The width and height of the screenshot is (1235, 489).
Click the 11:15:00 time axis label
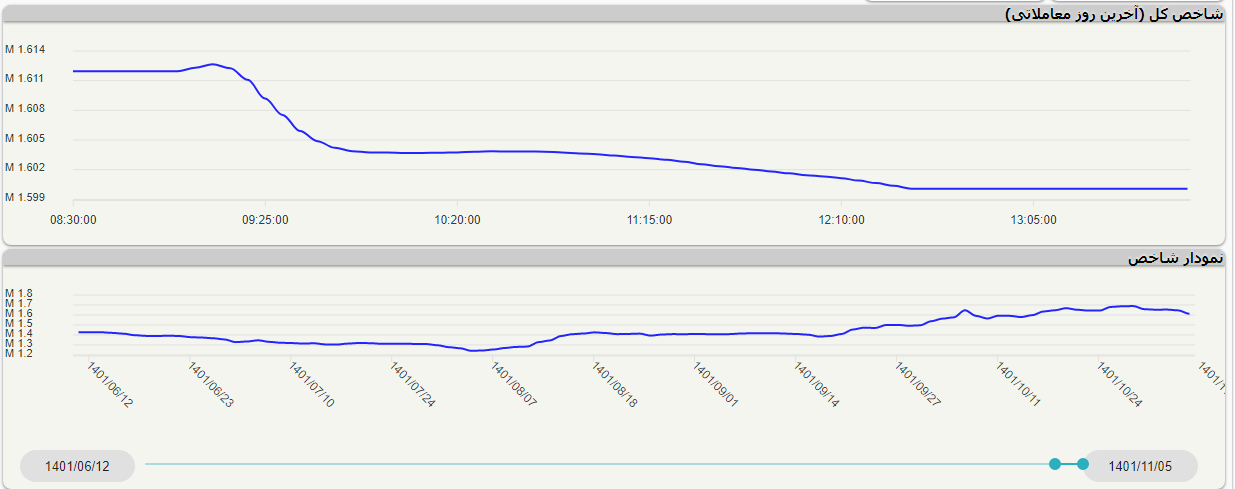coord(650,219)
